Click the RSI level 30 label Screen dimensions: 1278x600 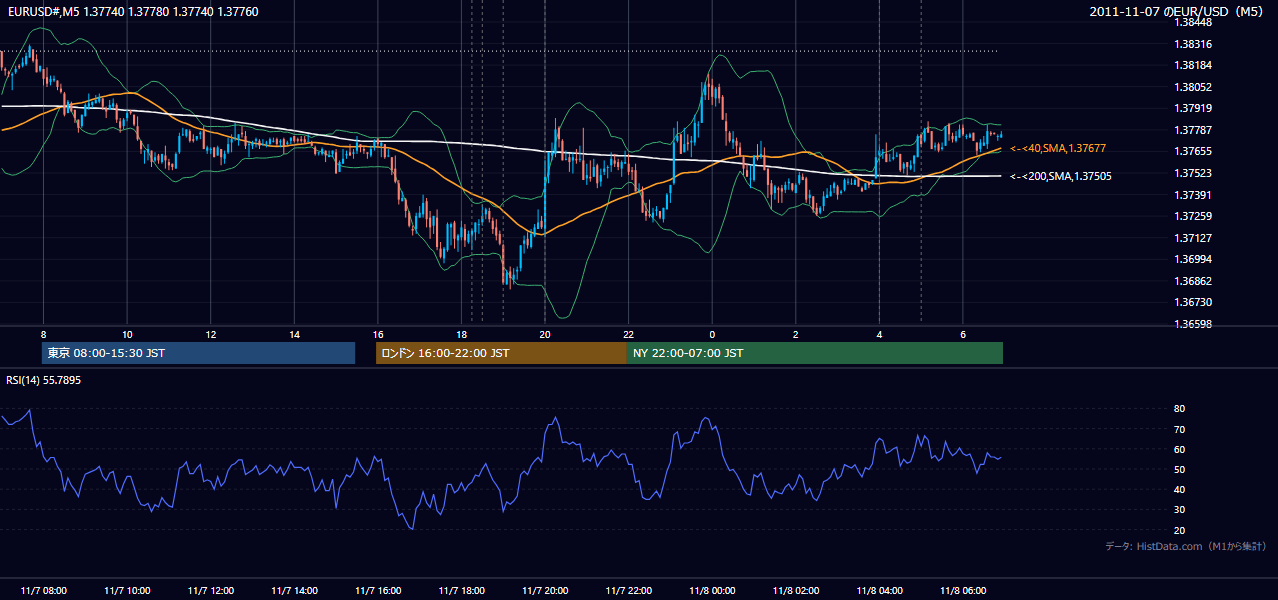(x=1179, y=510)
